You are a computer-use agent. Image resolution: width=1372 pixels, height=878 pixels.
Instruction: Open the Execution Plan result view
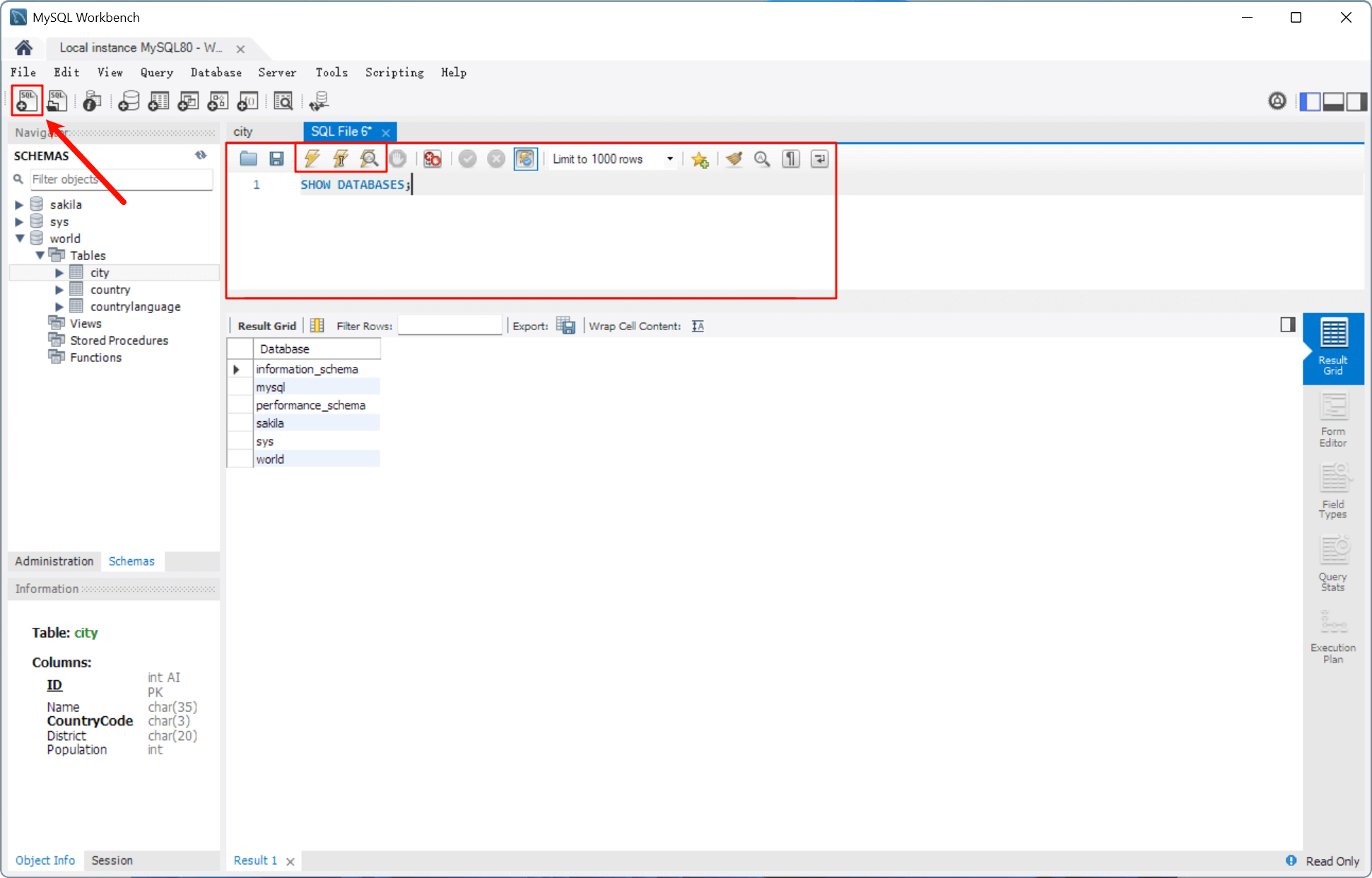pyautogui.click(x=1333, y=636)
